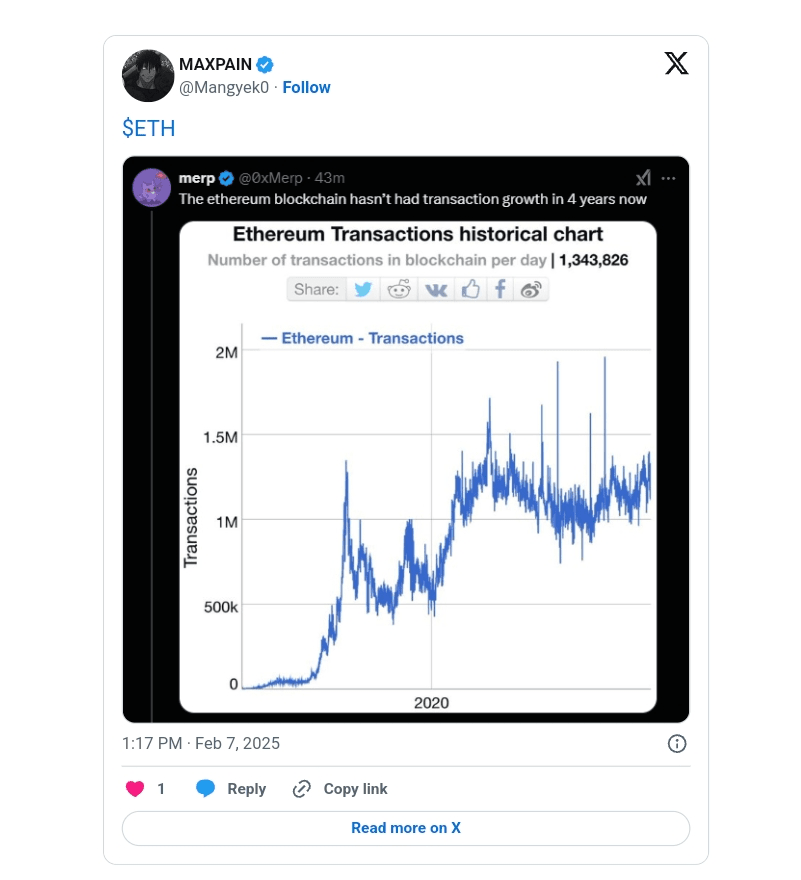Screen dimensions: 801x880
Task: Click the Reply speech bubble icon
Action: [205, 789]
